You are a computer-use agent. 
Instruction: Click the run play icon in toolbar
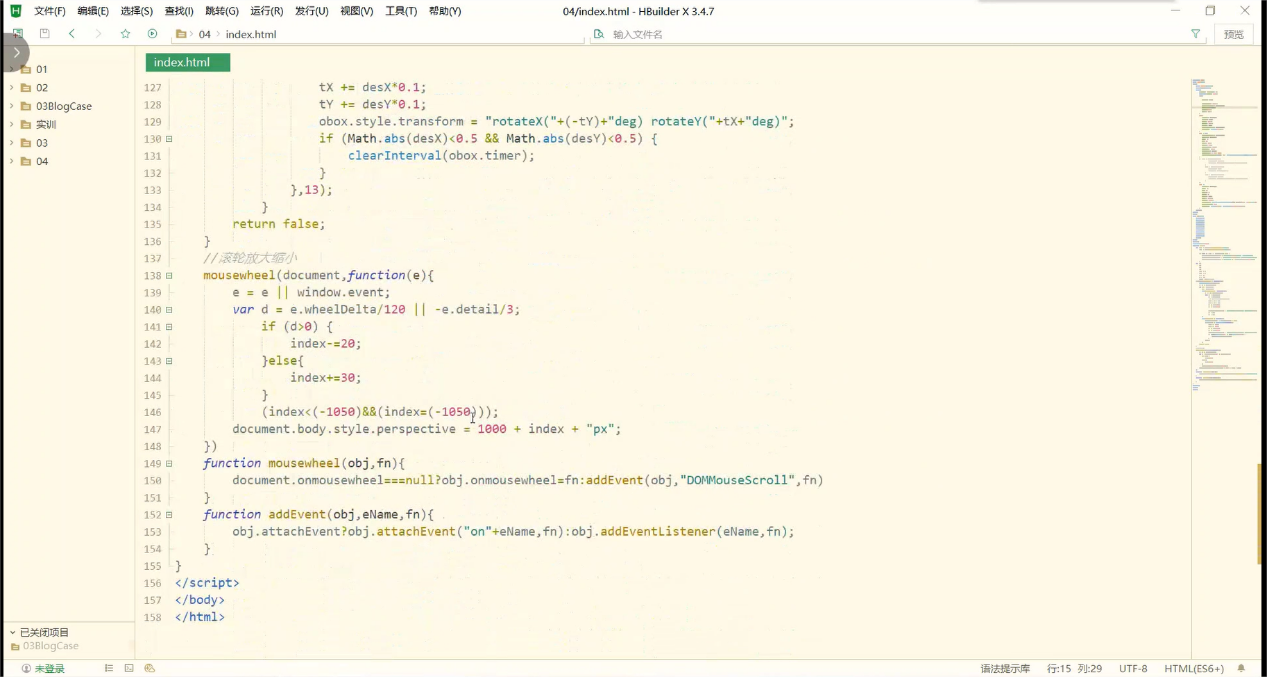[x=152, y=34]
